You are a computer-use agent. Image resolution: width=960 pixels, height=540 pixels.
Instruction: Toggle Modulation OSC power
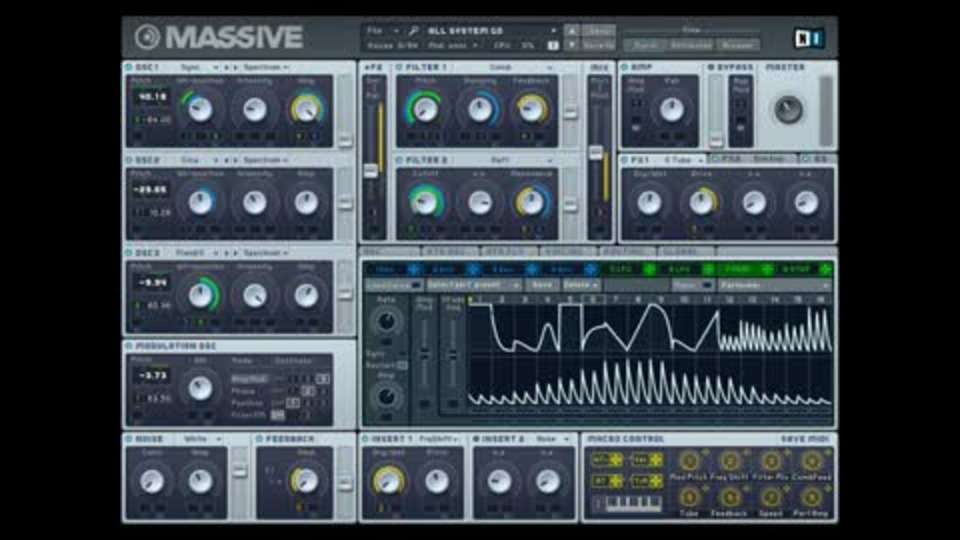[x=129, y=346]
